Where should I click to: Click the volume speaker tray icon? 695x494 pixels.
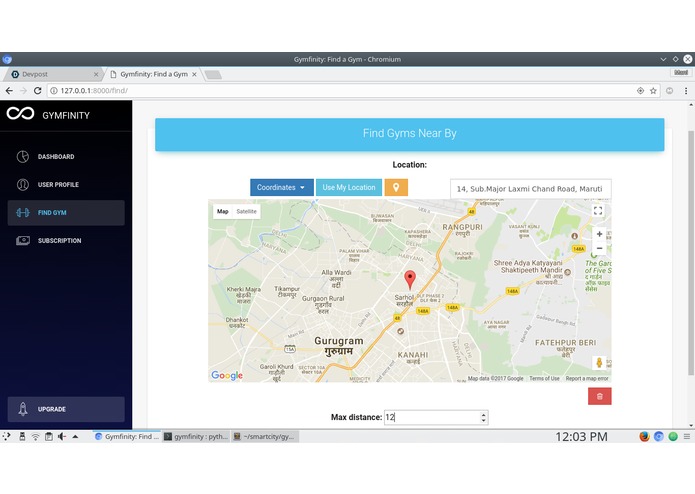click(62, 437)
